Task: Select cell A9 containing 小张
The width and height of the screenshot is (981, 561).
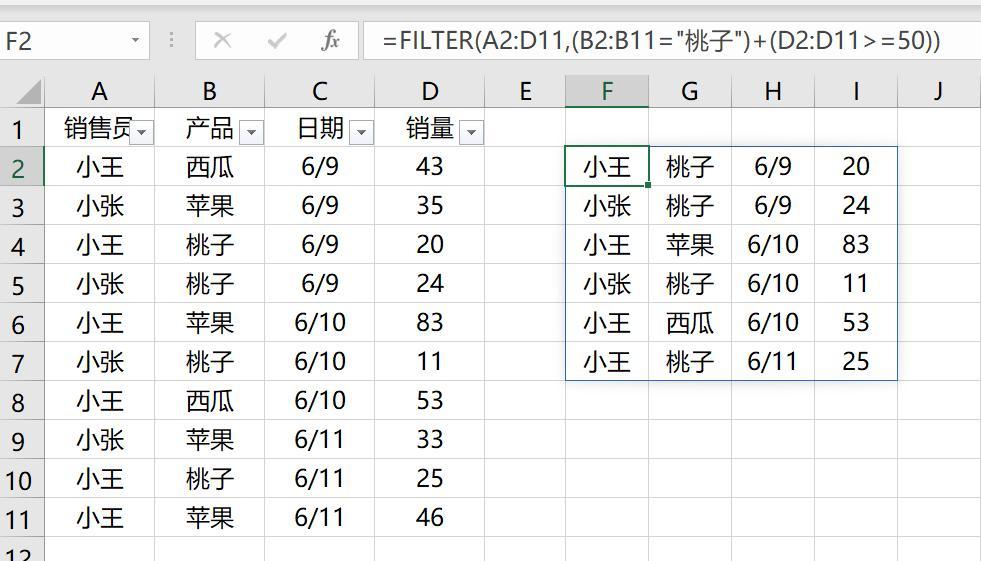Action: (99, 440)
